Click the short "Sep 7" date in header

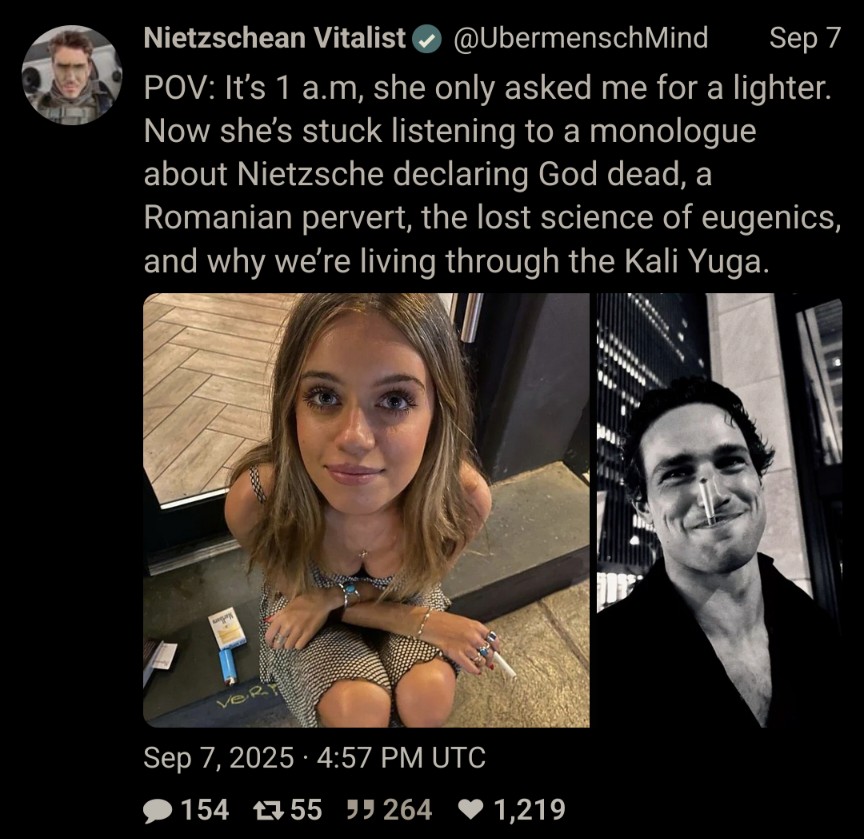click(805, 39)
